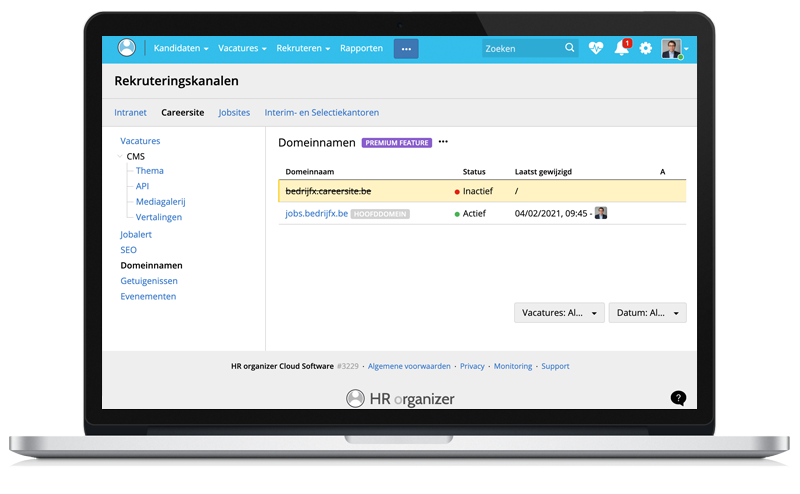
Task: Select Getuigenissen in the sidebar
Action: (x=148, y=281)
